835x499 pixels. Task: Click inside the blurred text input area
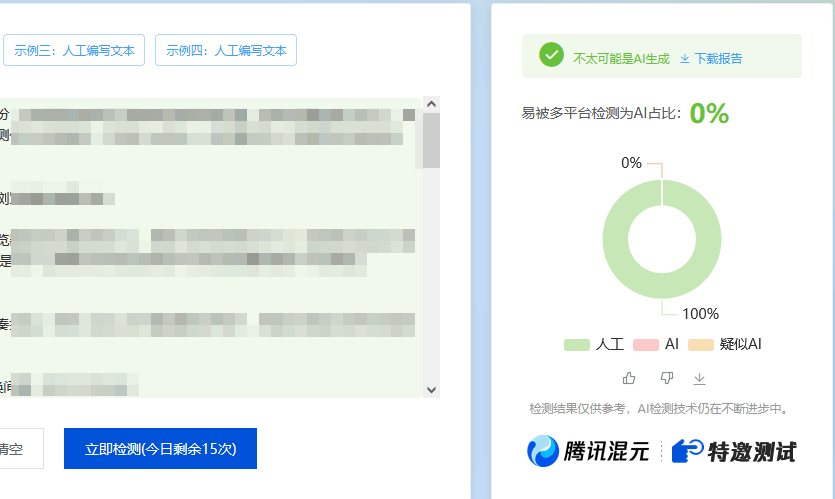[x=211, y=248]
